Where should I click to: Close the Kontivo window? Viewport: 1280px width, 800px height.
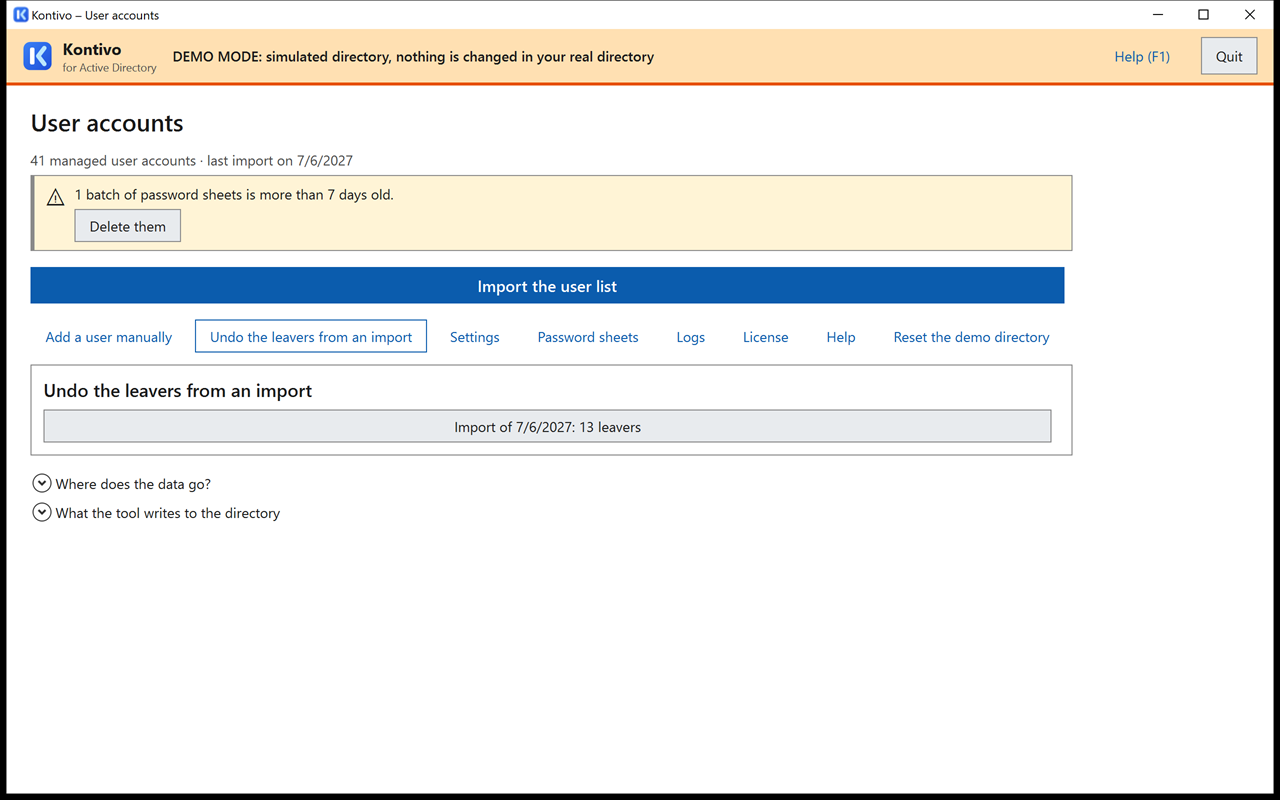pos(1250,15)
